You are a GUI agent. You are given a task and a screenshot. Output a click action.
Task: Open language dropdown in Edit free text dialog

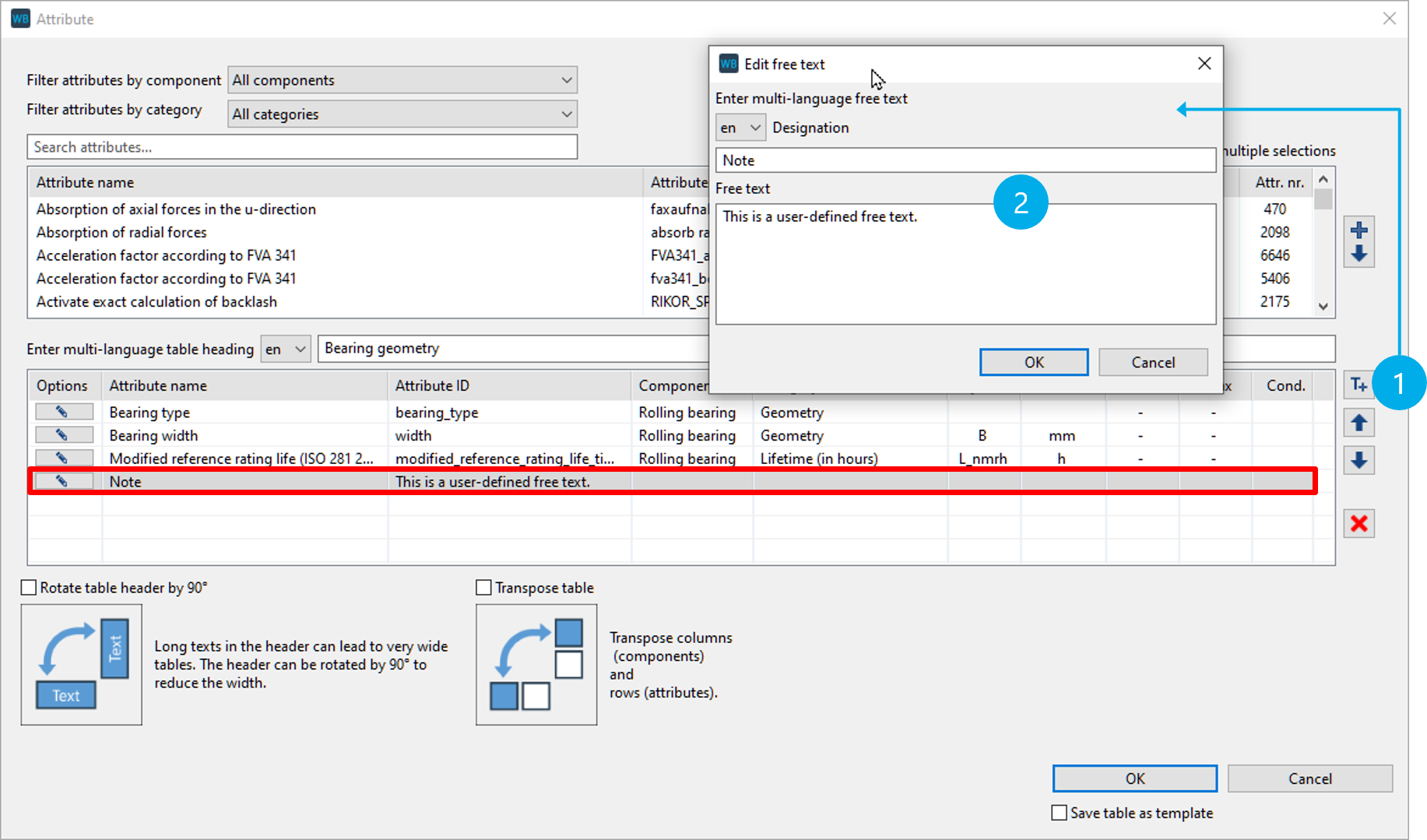point(740,128)
